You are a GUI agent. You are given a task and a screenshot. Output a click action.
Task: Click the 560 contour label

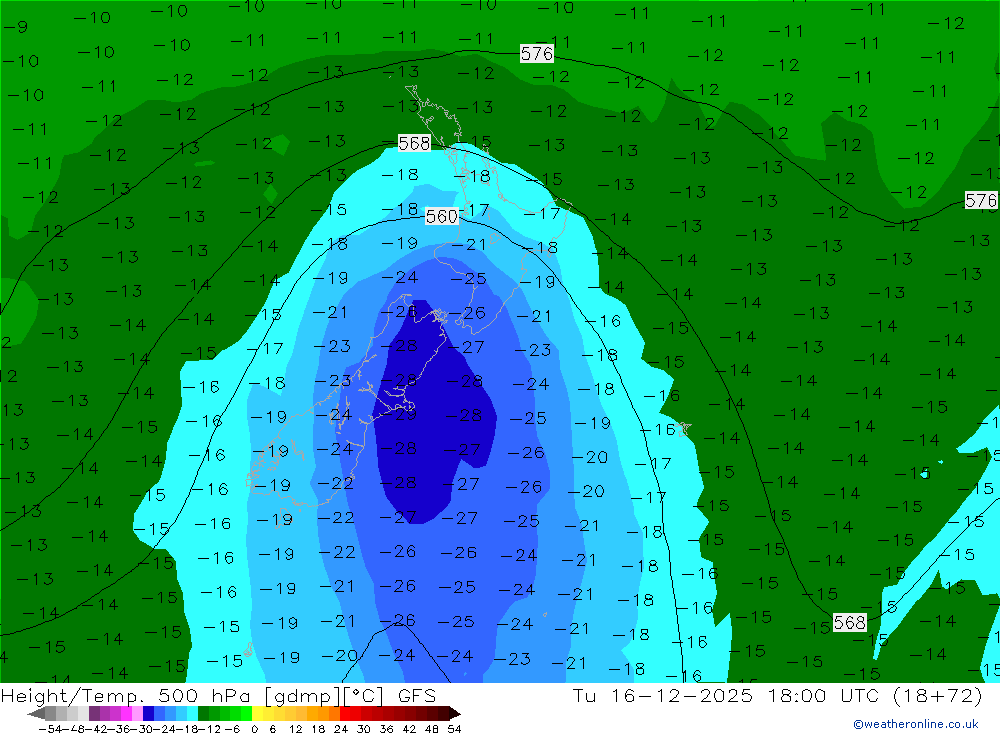click(x=441, y=216)
